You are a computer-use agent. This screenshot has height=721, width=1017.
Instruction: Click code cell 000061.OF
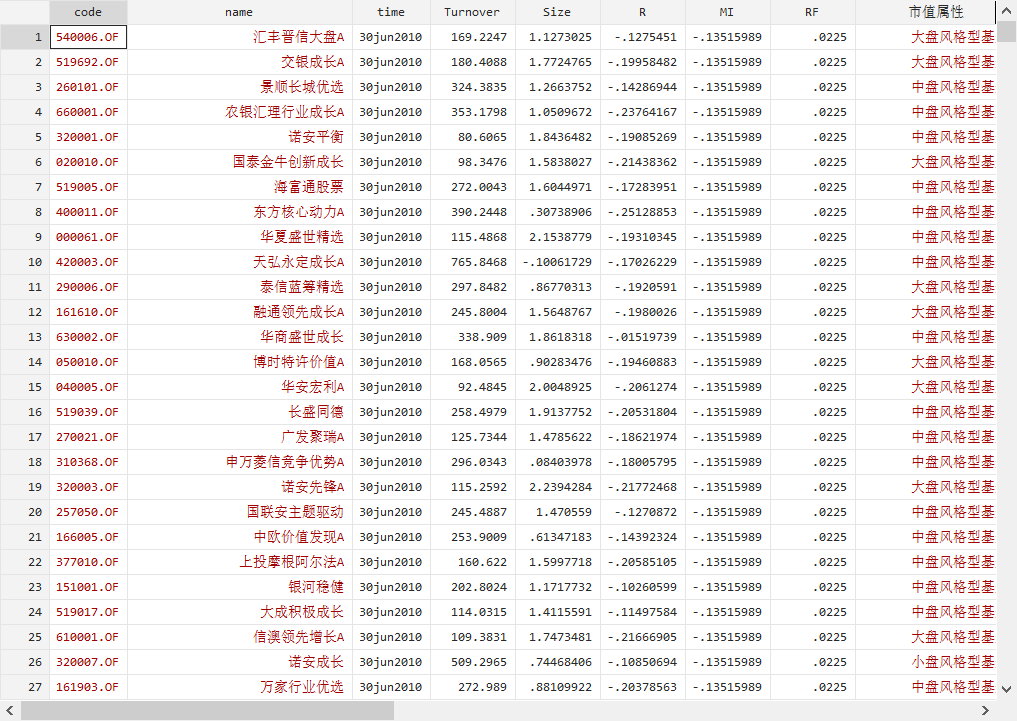click(88, 237)
